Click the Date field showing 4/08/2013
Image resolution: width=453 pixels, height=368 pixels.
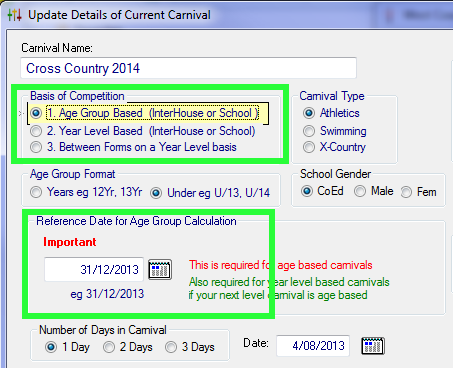click(313, 346)
